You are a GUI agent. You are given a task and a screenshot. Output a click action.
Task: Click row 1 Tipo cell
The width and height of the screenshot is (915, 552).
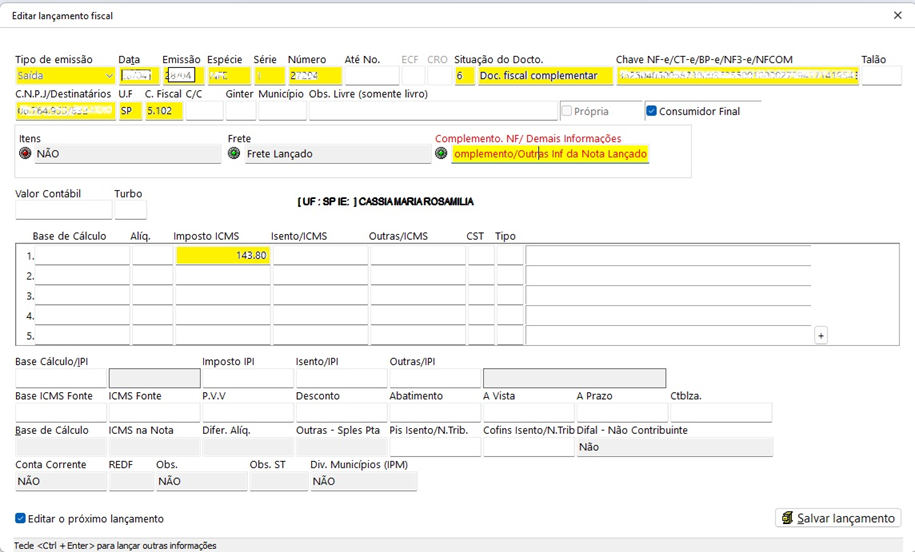pyautogui.click(x=510, y=256)
